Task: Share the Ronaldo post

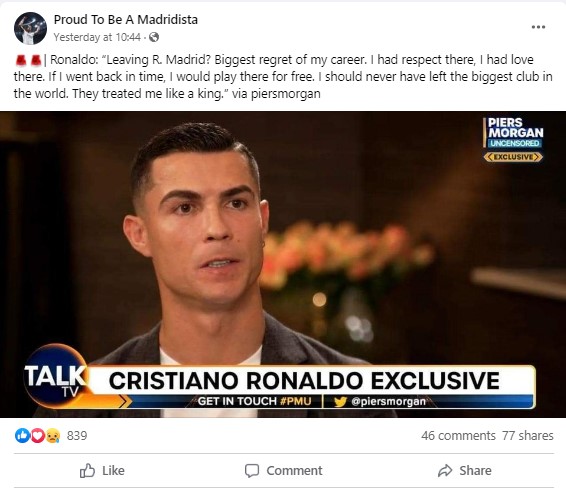Action: 465,471
